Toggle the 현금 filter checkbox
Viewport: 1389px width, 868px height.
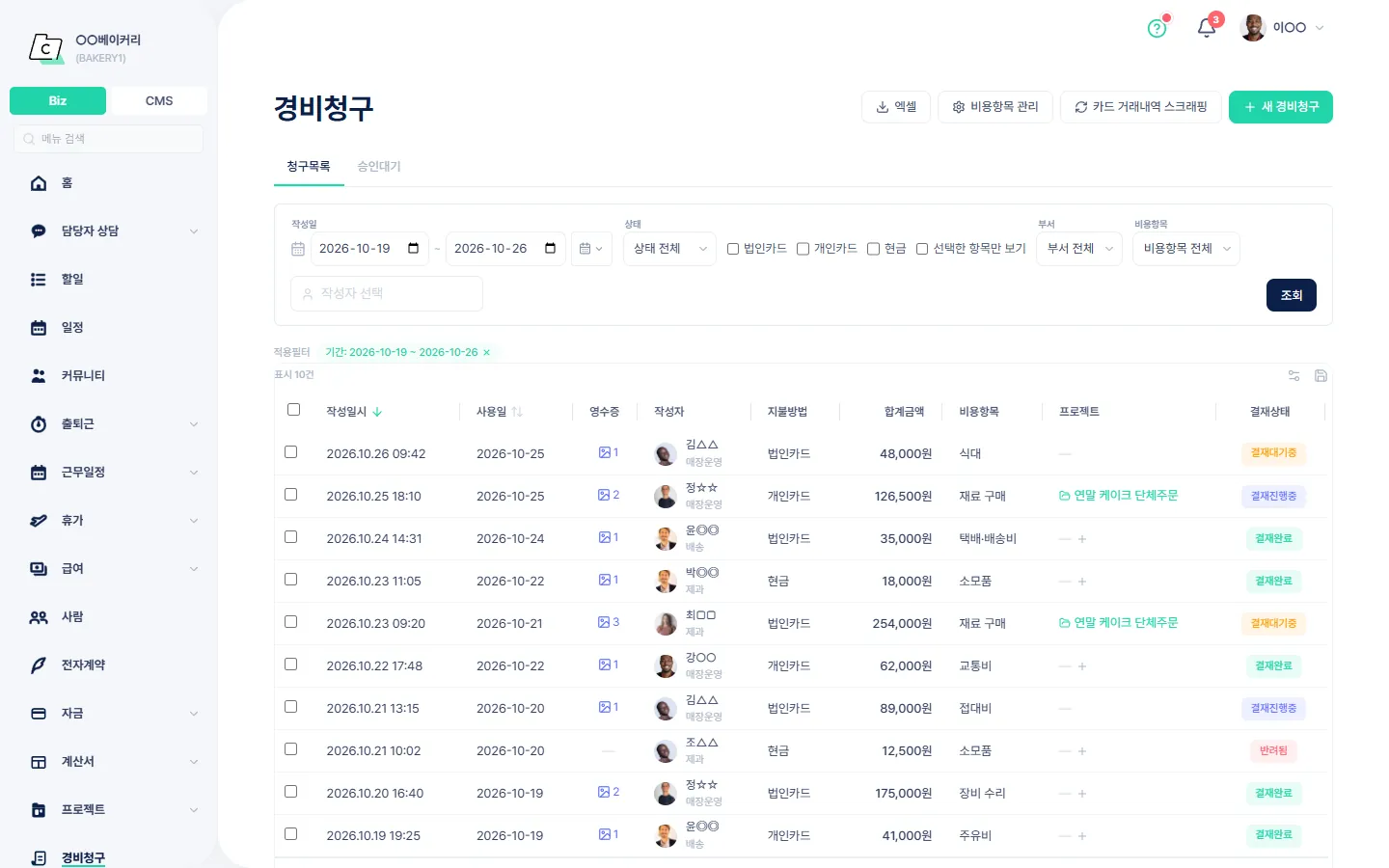tap(873, 249)
